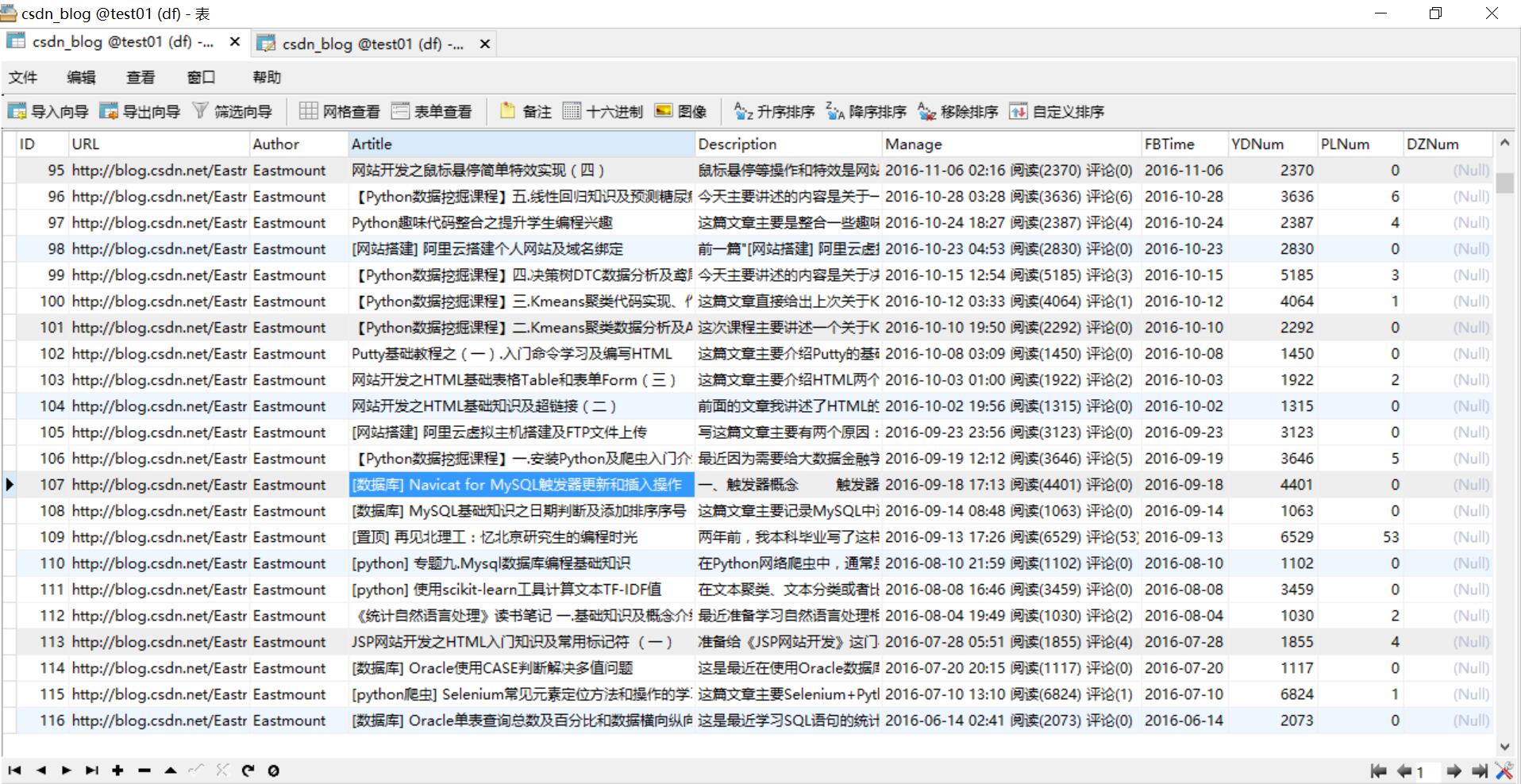Click the scrollbar down arrow of table
The width and height of the screenshot is (1521, 784).
(x=1504, y=747)
